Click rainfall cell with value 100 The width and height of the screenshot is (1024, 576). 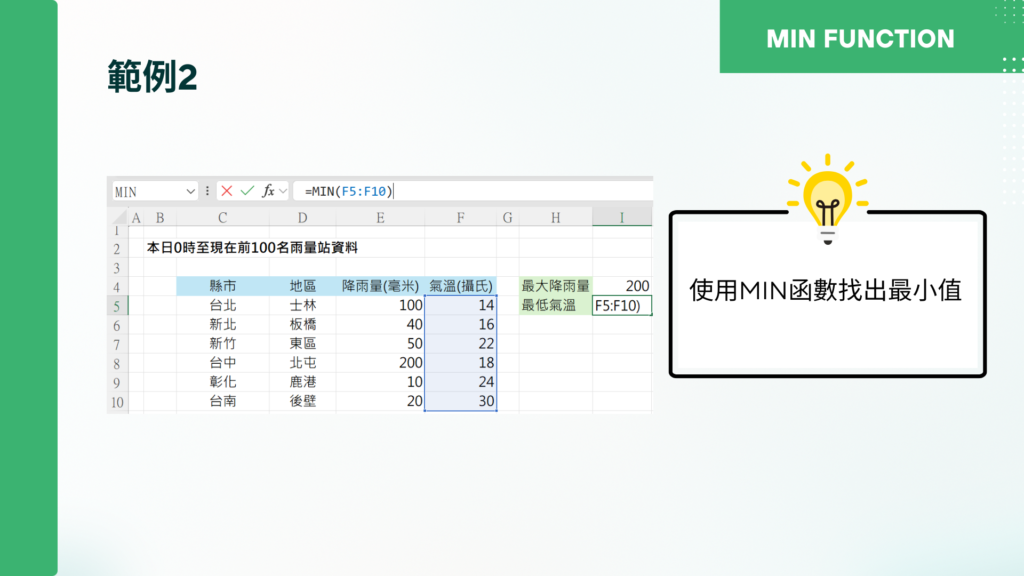380,305
